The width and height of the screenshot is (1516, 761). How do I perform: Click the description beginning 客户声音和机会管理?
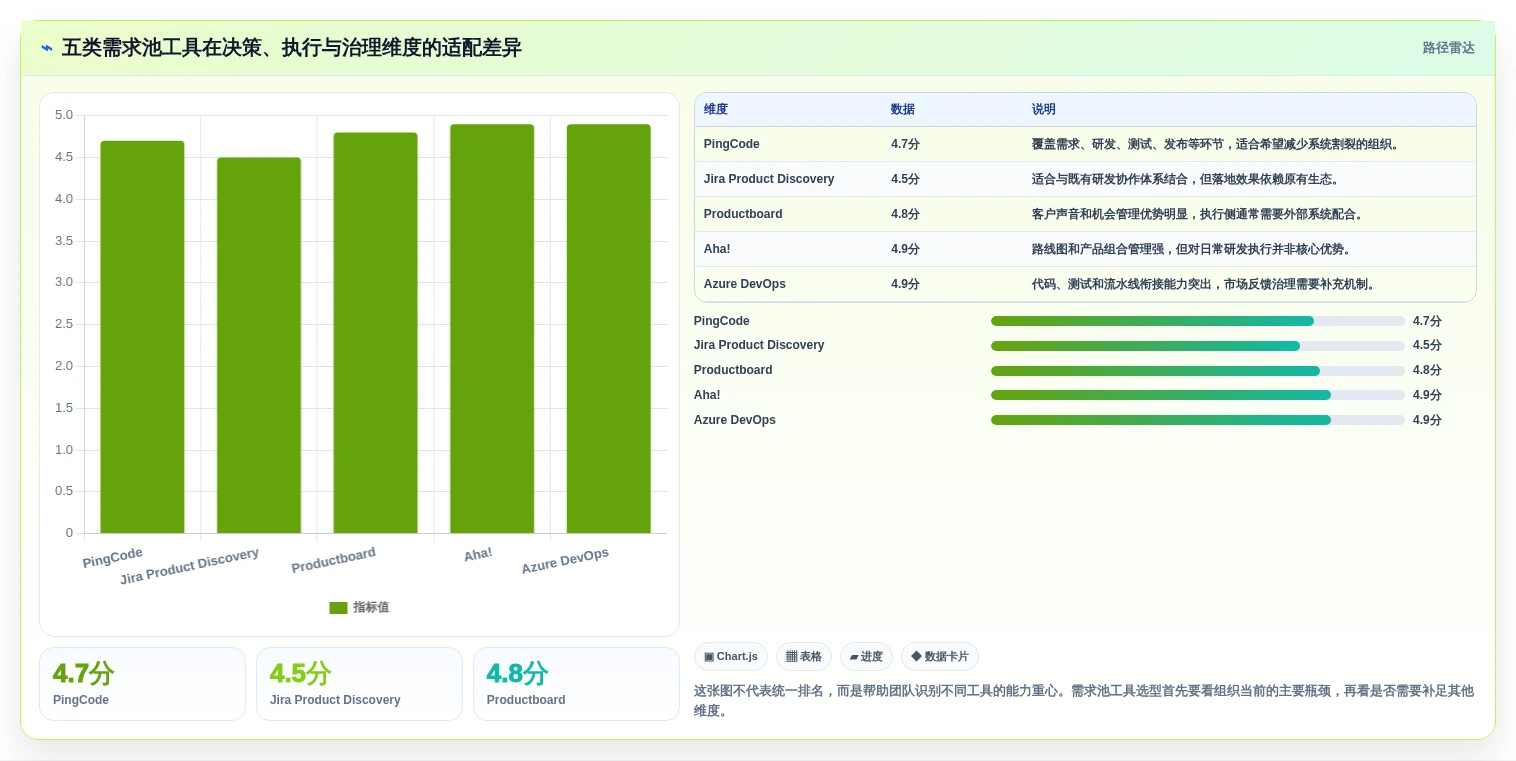click(x=1198, y=214)
